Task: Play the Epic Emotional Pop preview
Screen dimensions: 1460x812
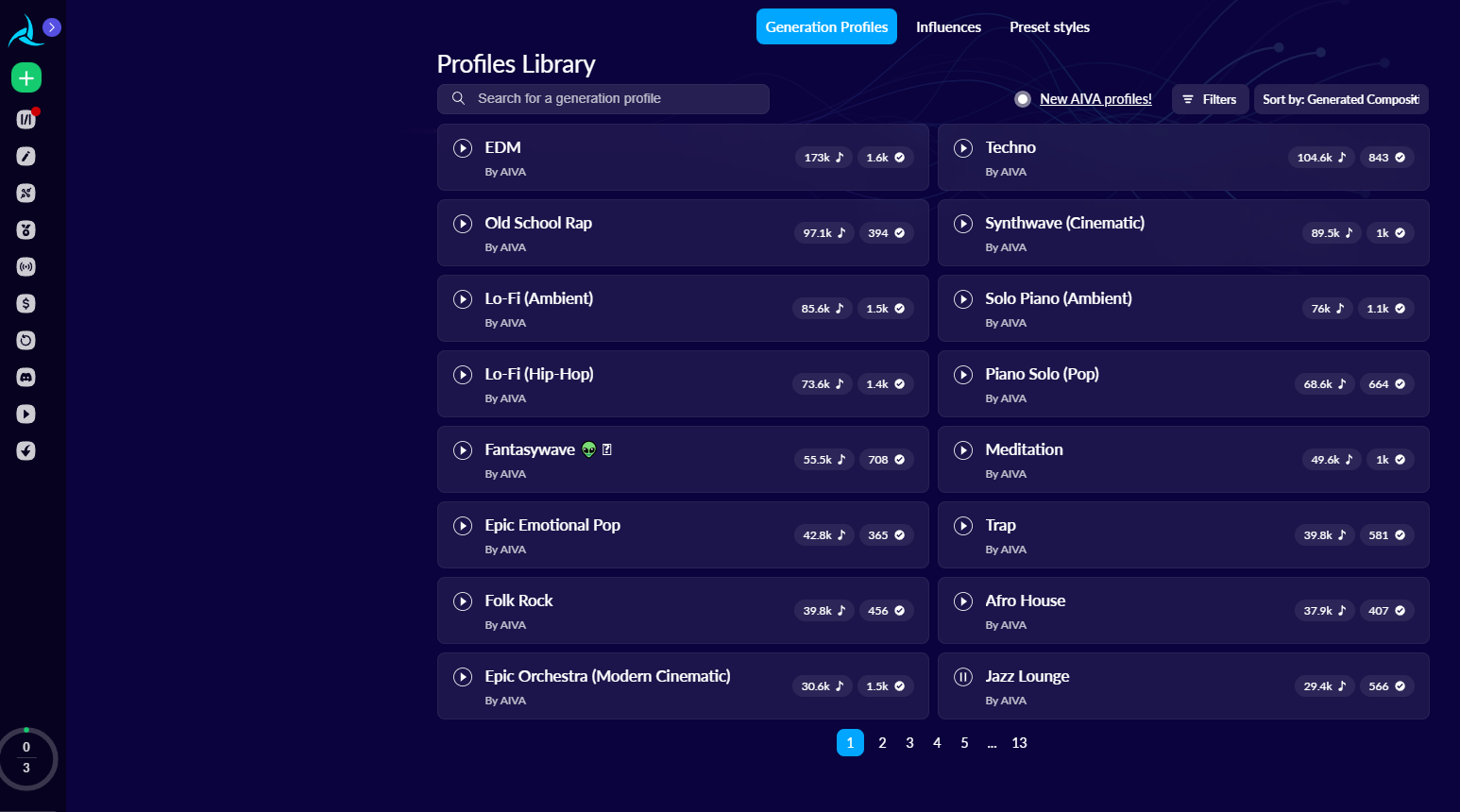Action: coord(463,525)
